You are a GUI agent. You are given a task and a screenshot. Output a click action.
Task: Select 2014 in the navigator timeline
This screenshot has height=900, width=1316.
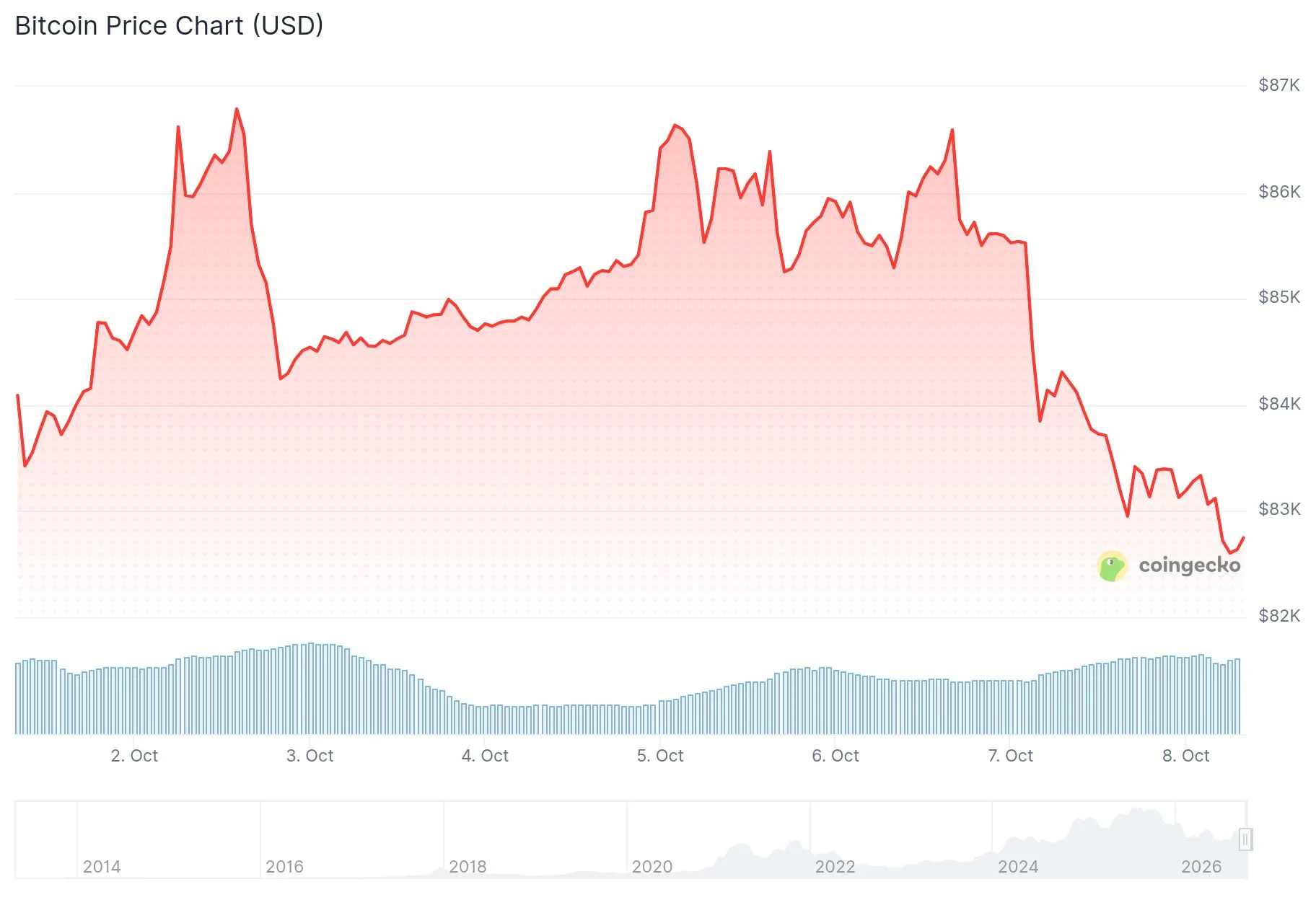click(x=102, y=867)
